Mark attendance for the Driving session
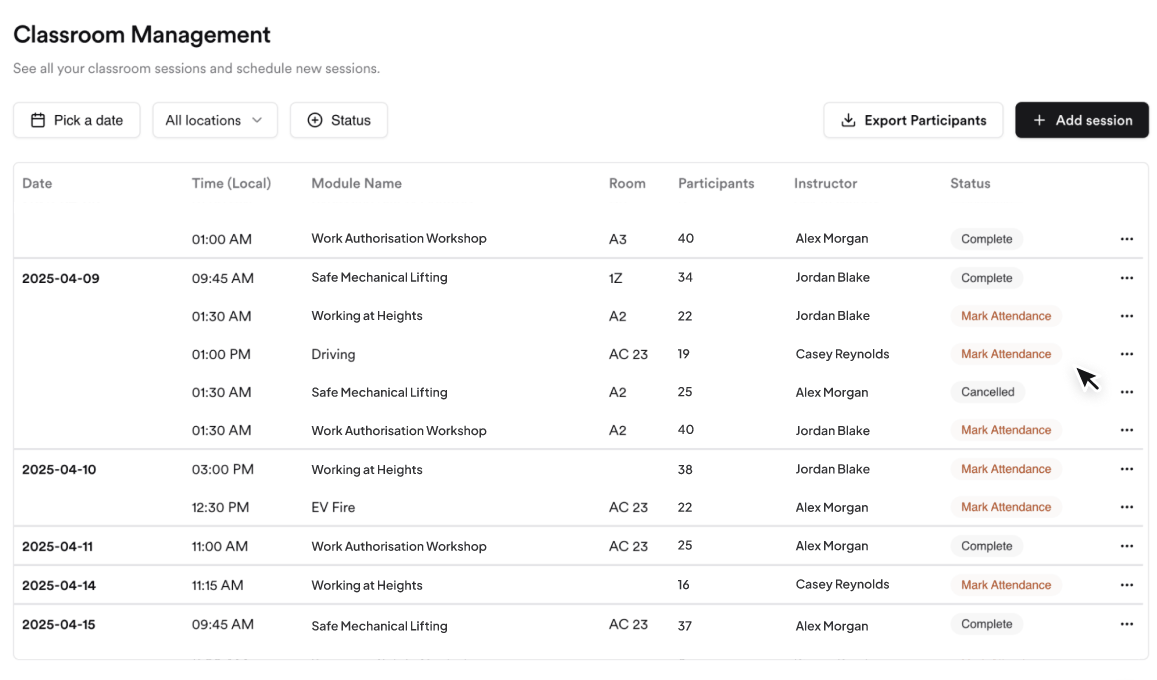 tap(1005, 354)
